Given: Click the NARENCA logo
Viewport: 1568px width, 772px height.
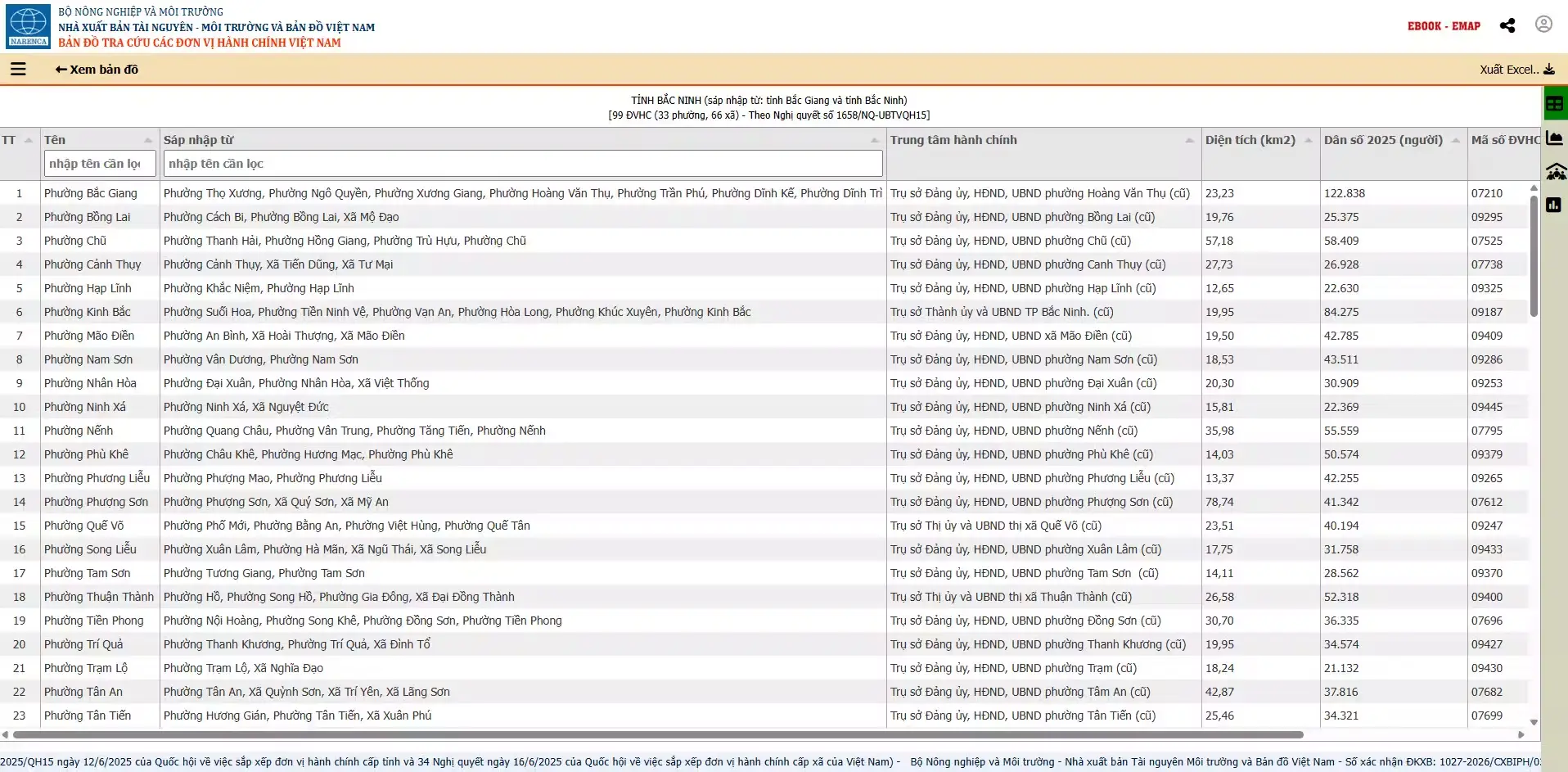Looking at the screenshot, I should pos(29,26).
